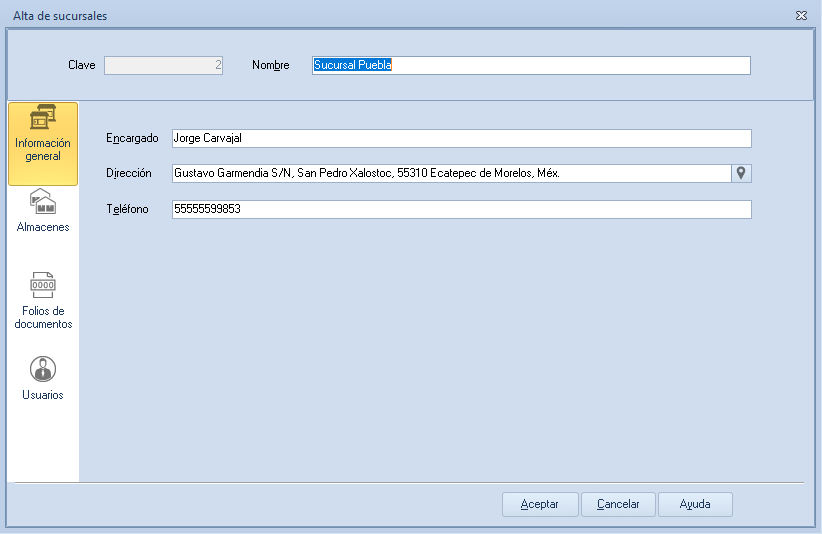Go to the Usuarios person icon
Screen dimensions: 822x534
[43, 369]
